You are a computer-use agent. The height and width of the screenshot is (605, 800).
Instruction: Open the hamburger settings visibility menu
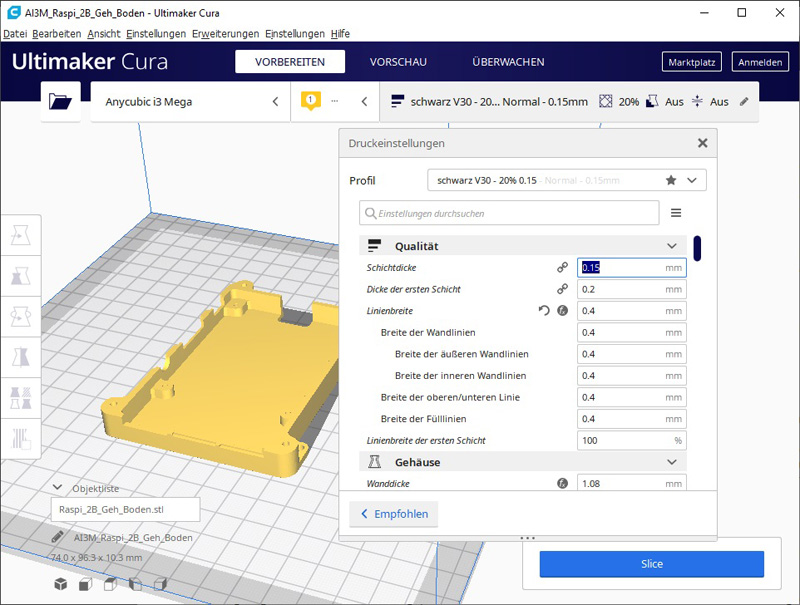[x=676, y=213]
